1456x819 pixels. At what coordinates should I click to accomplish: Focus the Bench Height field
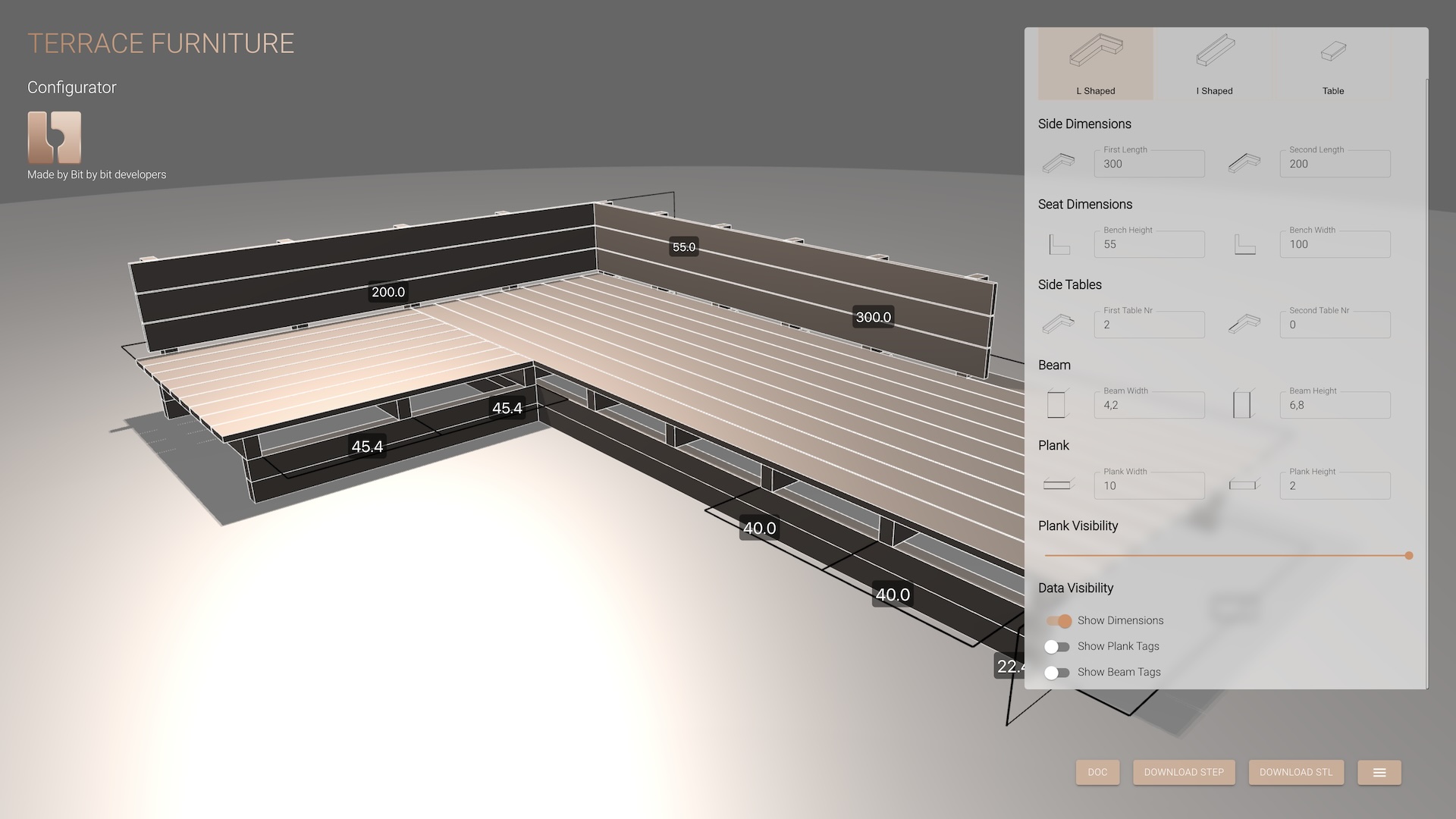click(x=1149, y=244)
